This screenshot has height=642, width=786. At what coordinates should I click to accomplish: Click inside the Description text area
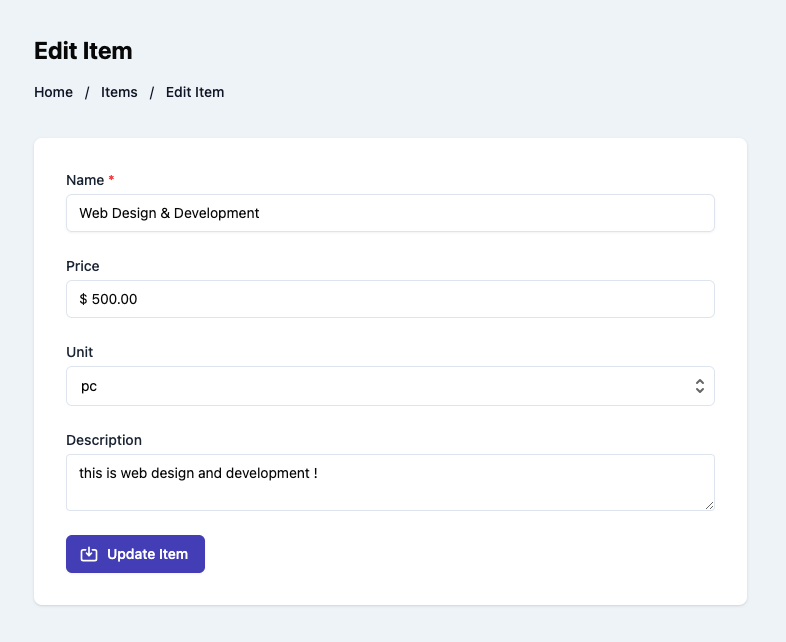(390, 483)
